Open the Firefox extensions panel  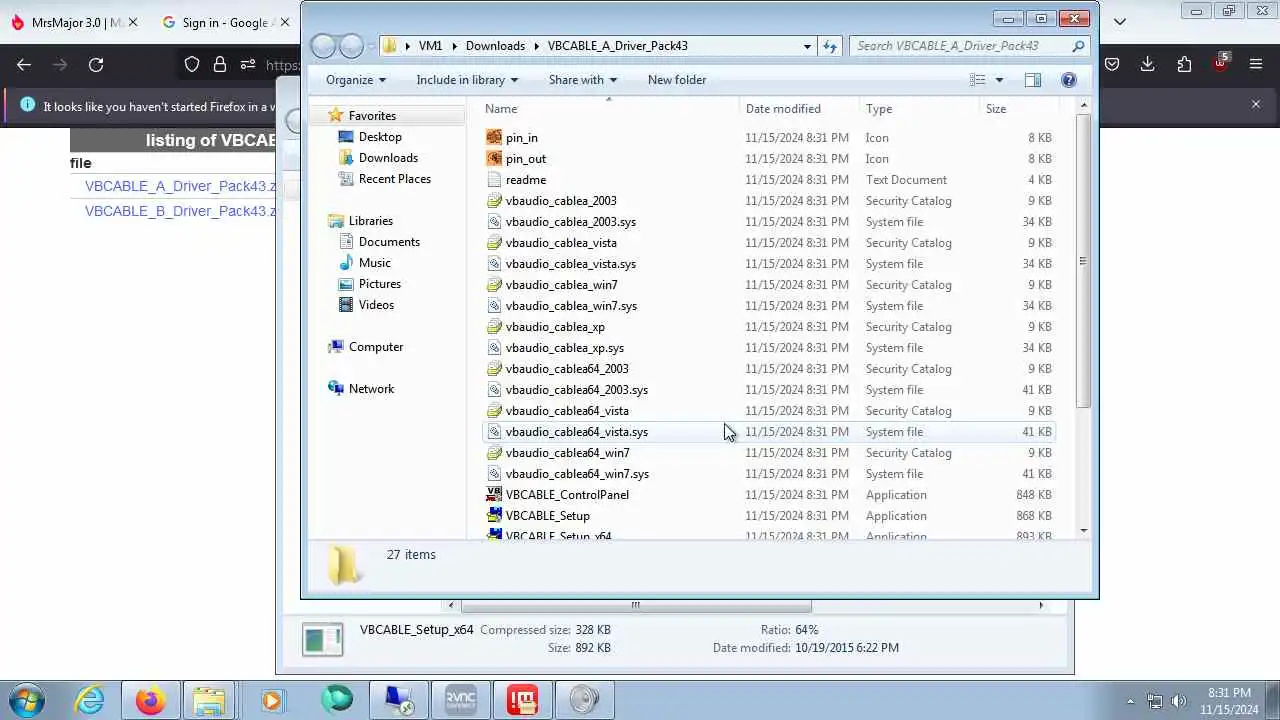point(1184,64)
